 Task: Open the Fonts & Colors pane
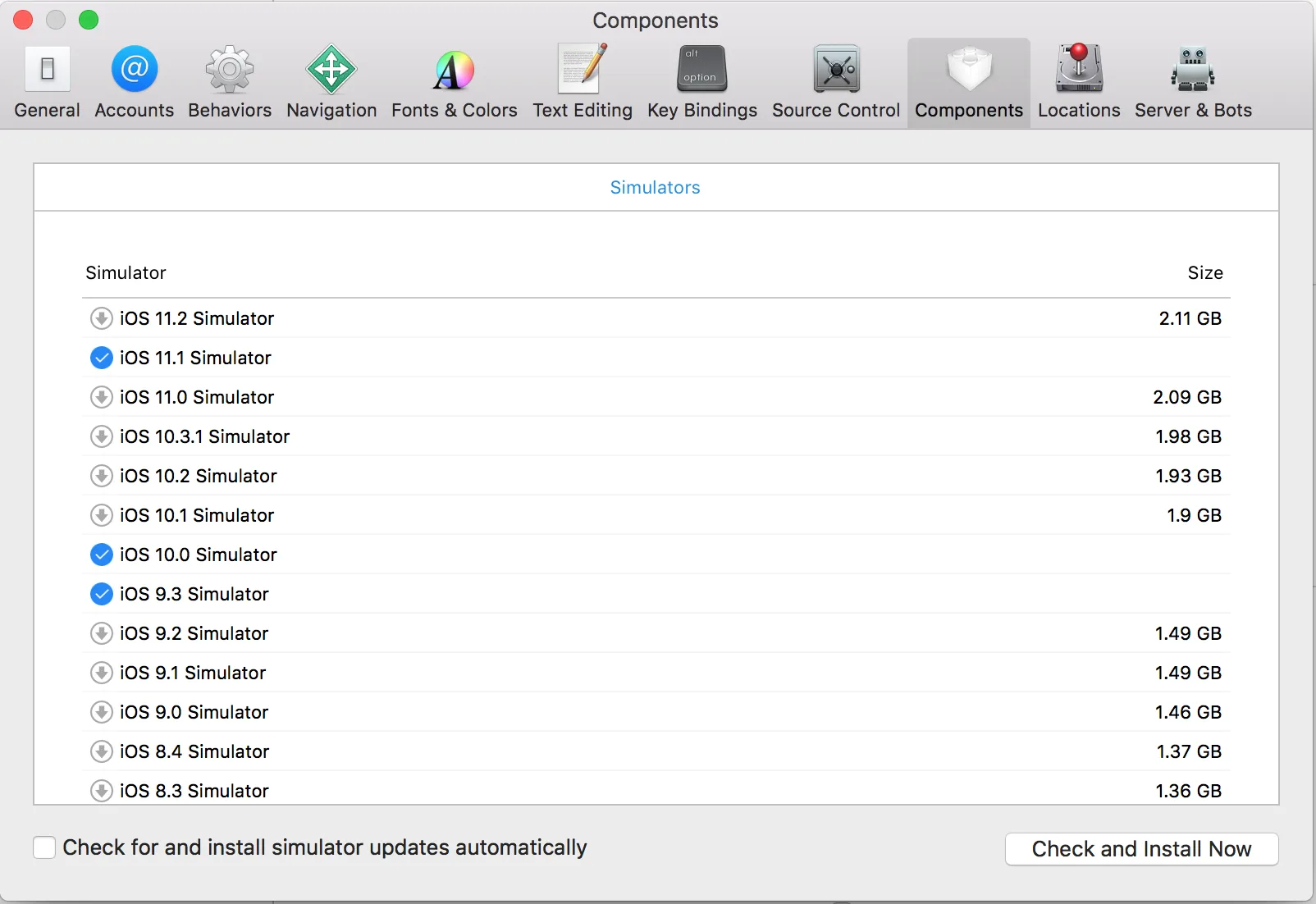(455, 83)
